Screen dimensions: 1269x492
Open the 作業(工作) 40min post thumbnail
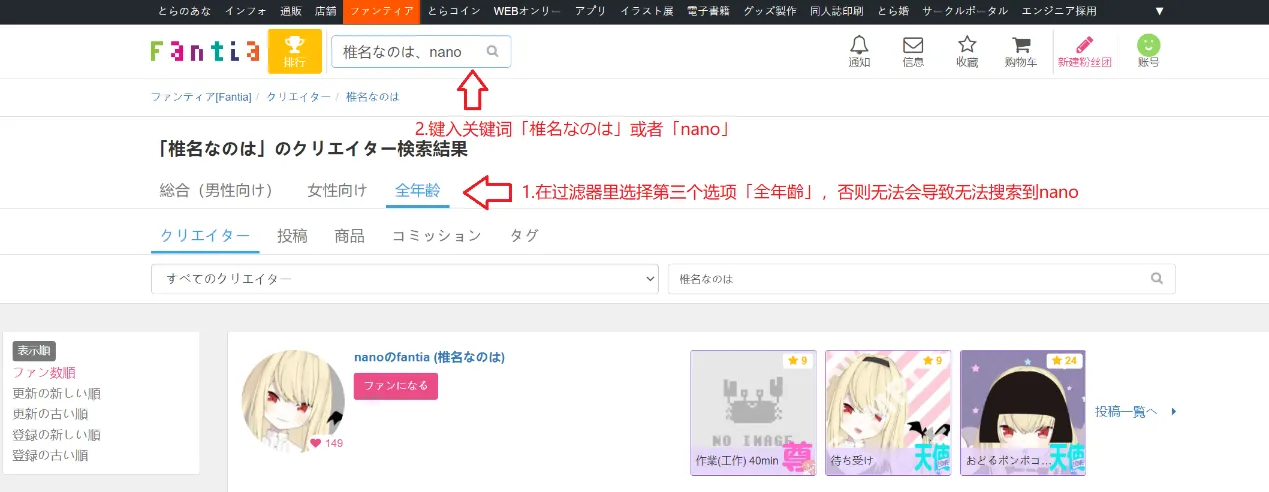point(753,413)
